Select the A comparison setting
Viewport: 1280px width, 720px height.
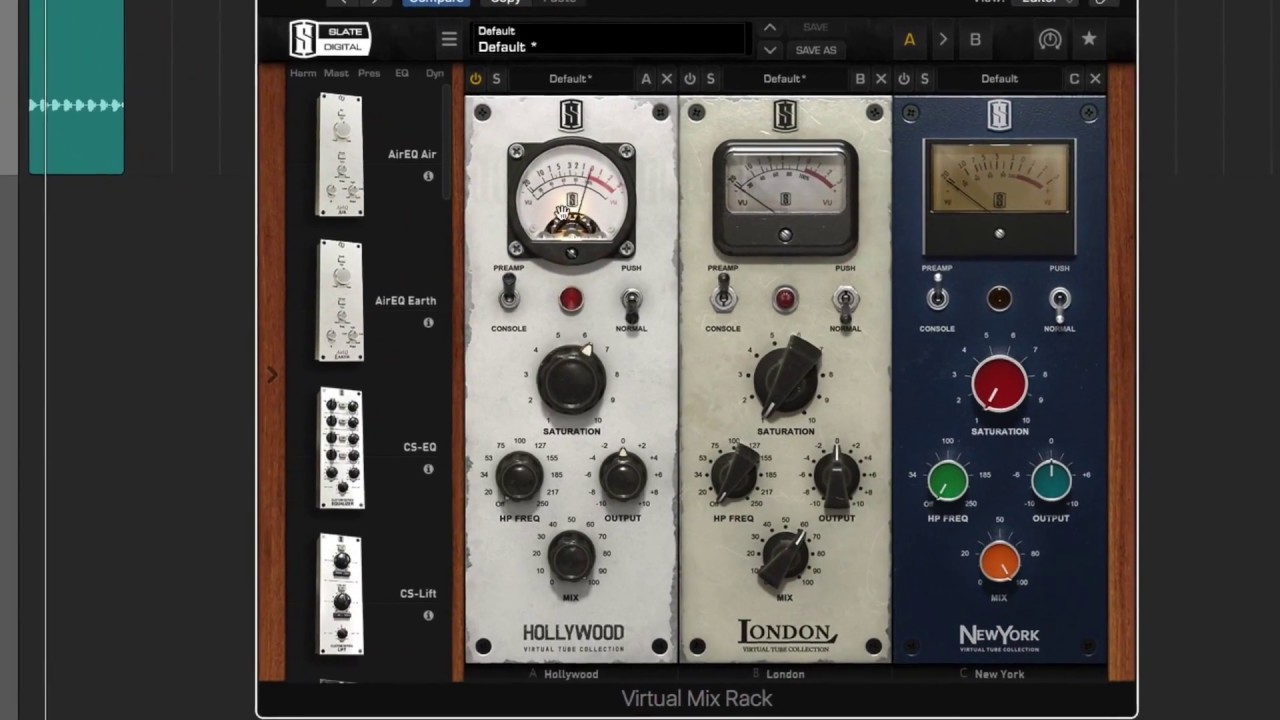pyautogui.click(x=909, y=40)
